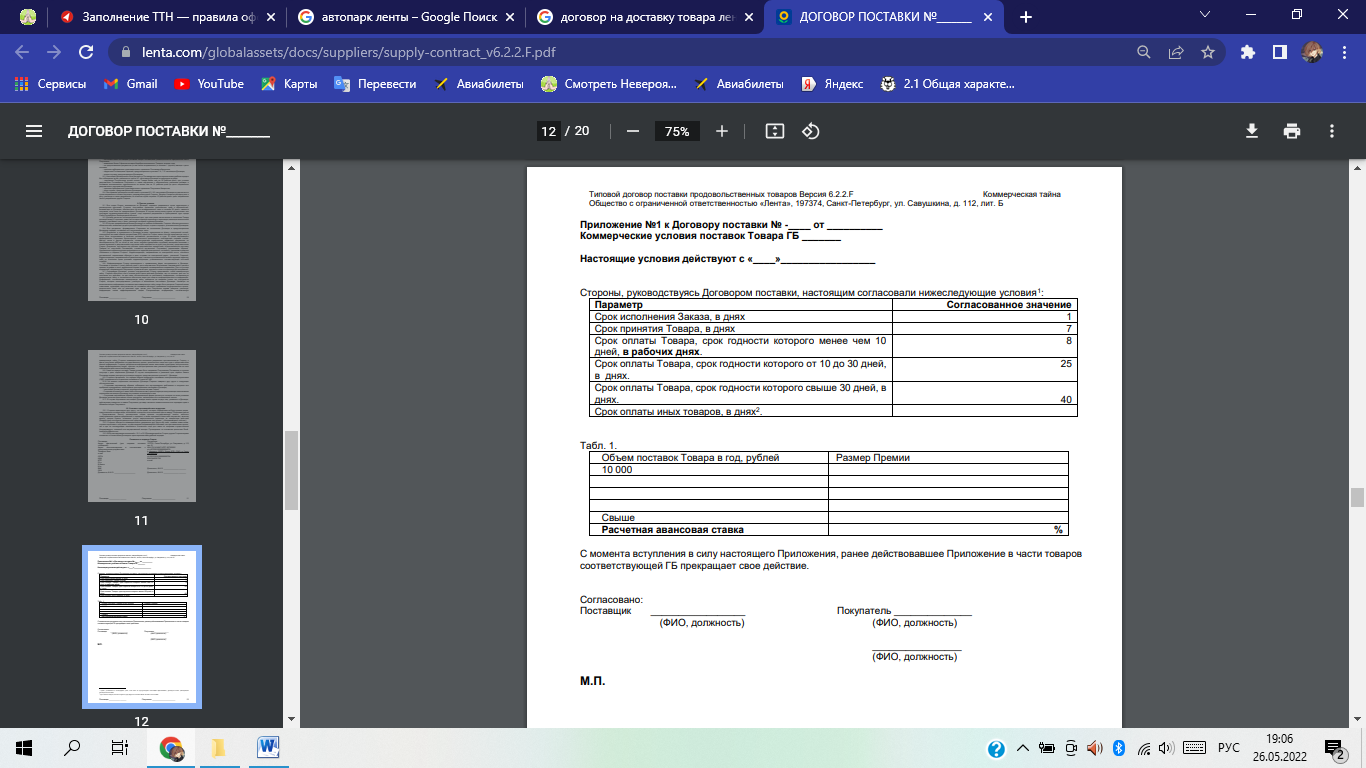Toggle the Chrome side panel
The width and height of the screenshot is (1366, 768).
click(x=1279, y=52)
